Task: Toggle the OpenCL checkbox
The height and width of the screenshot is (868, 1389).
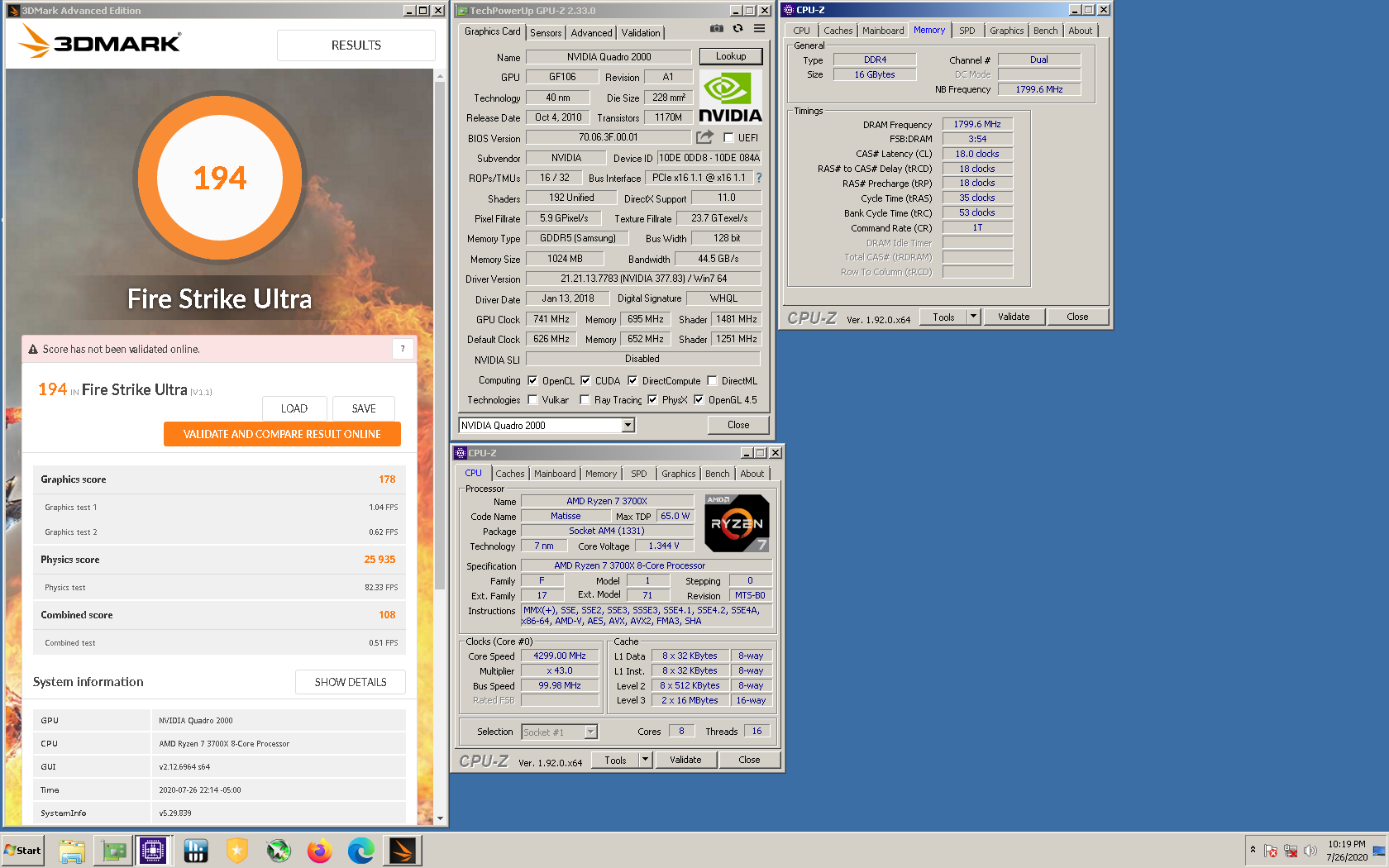Action: (x=532, y=381)
